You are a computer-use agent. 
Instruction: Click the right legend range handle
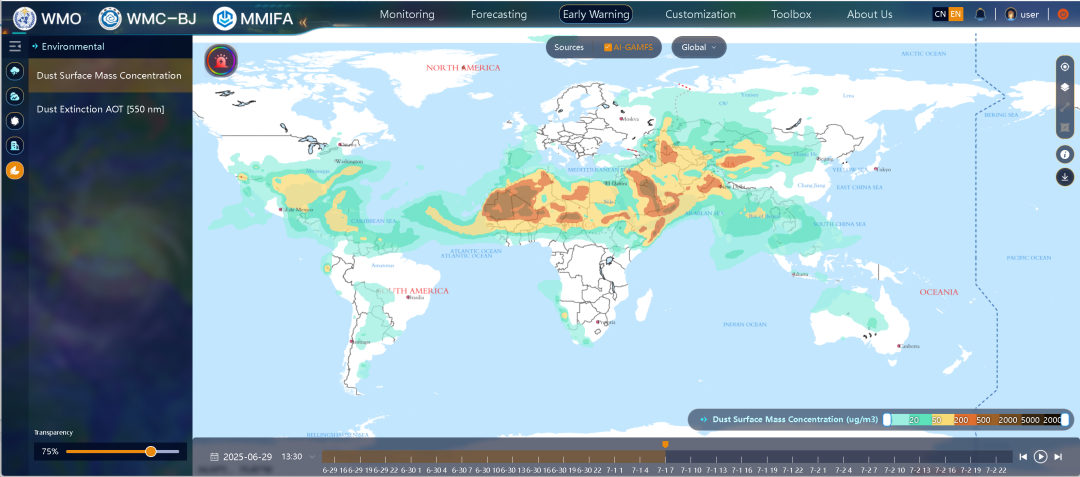[x=1065, y=419]
